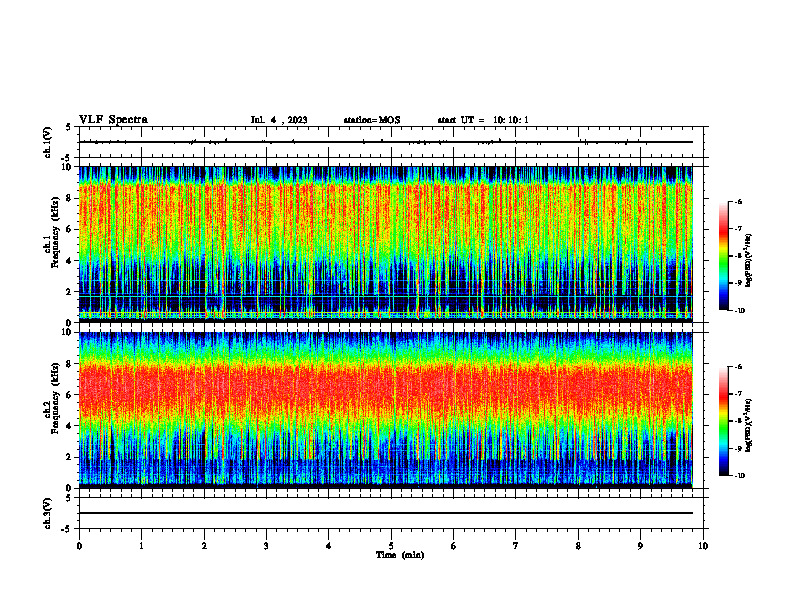Viewport: 792px width, 612px height.
Task: Click the time axis tick label "1"
Action: click(x=141, y=546)
